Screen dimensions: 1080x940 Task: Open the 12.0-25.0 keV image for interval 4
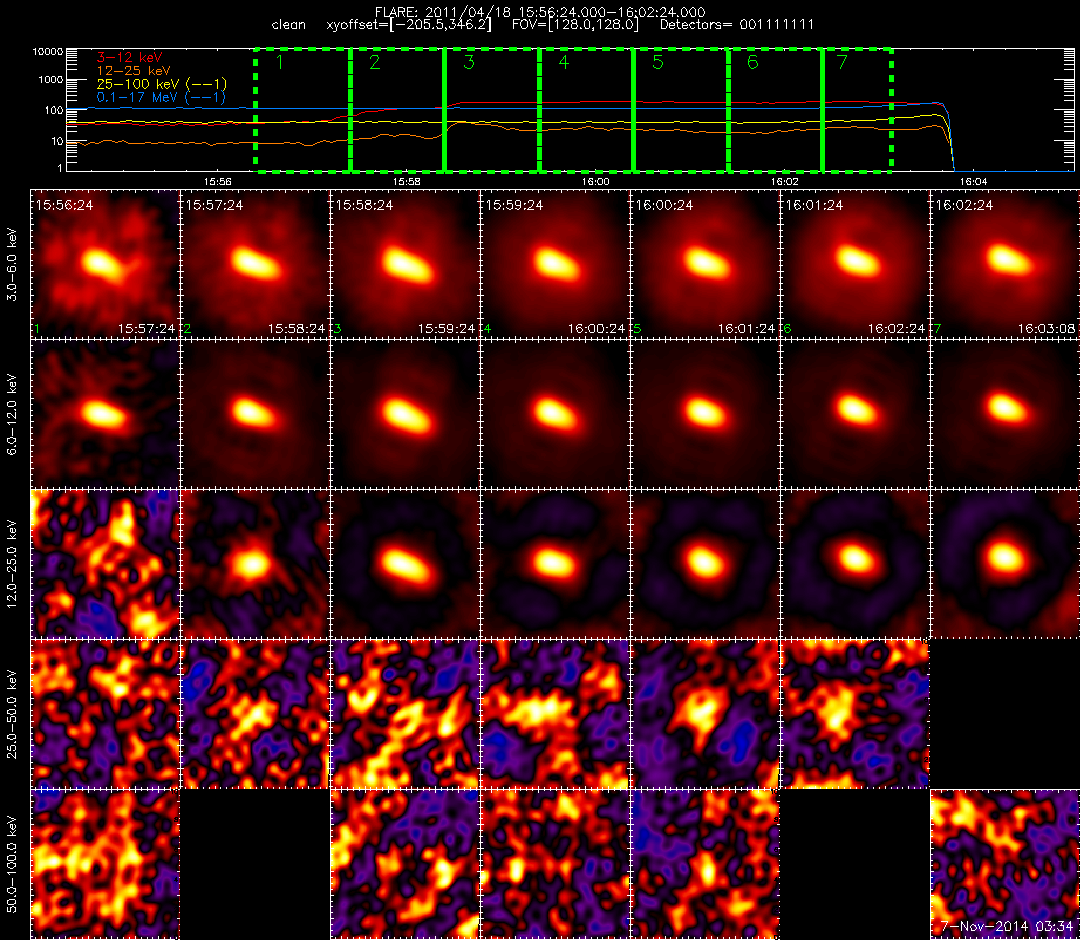click(x=555, y=564)
